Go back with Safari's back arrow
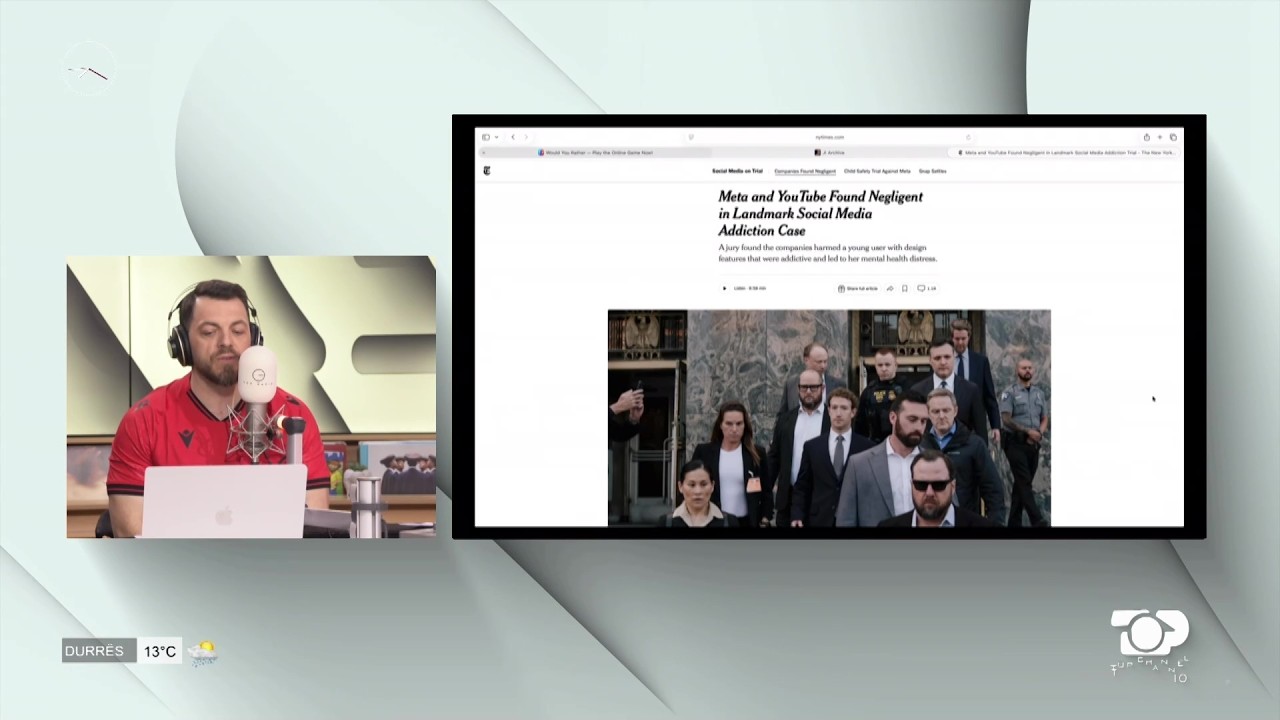This screenshot has width=1280, height=720. click(x=513, y=137)
